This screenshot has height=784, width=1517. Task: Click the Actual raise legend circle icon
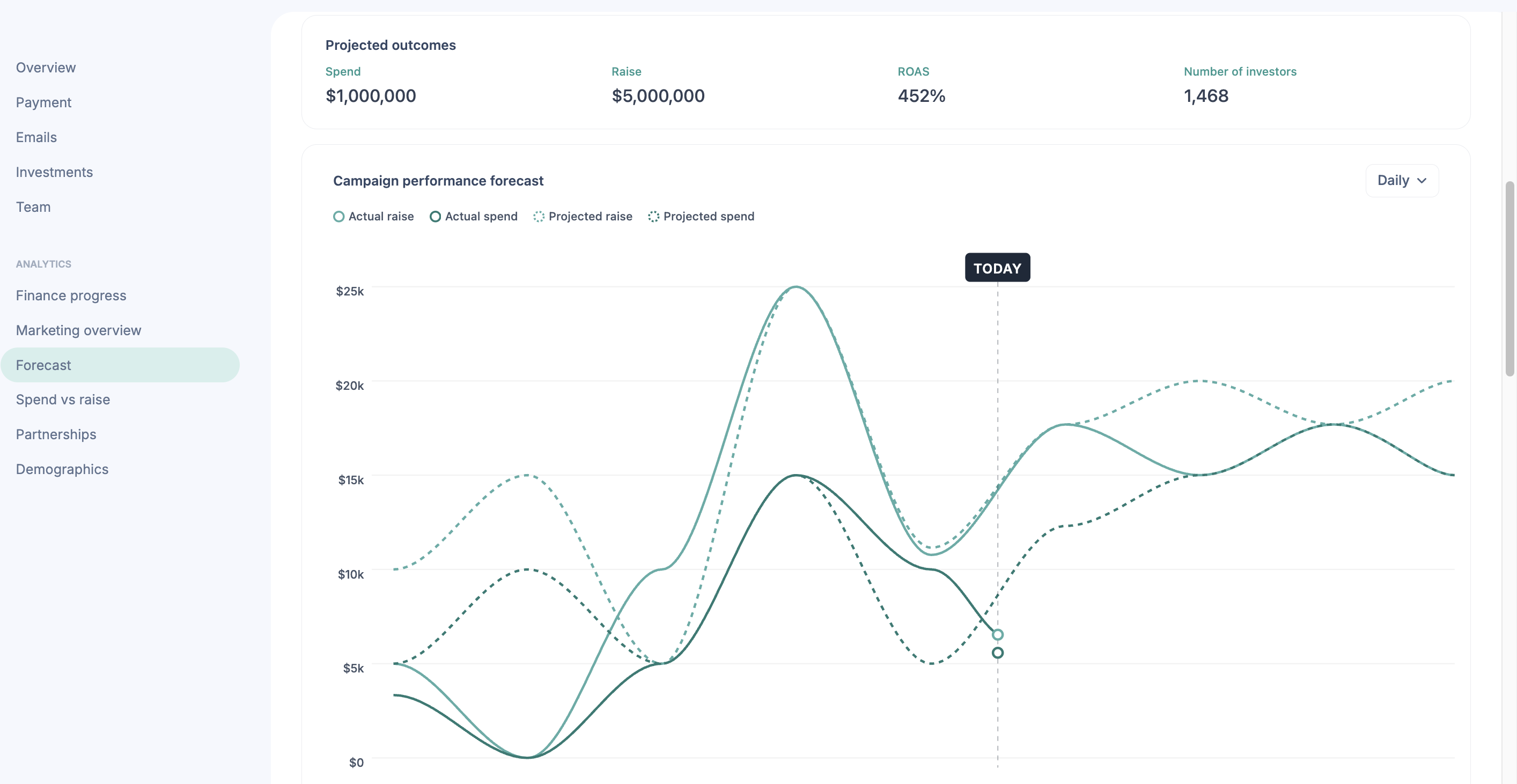click(338, 217)
